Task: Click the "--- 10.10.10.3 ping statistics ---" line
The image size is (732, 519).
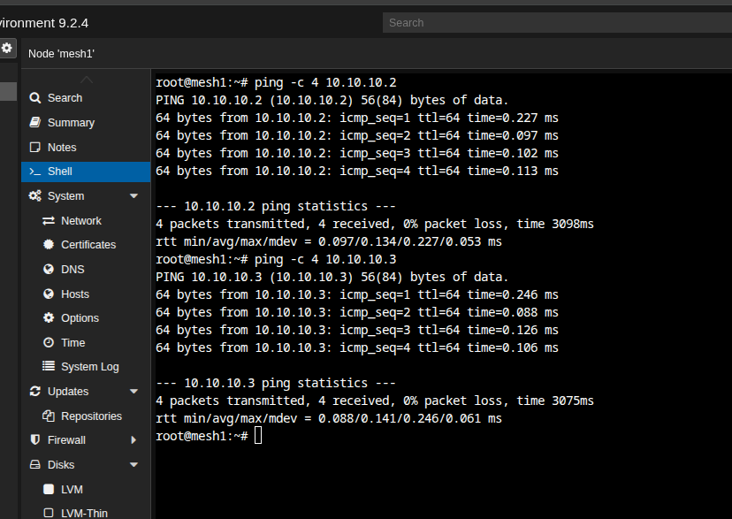Action: 275,383
